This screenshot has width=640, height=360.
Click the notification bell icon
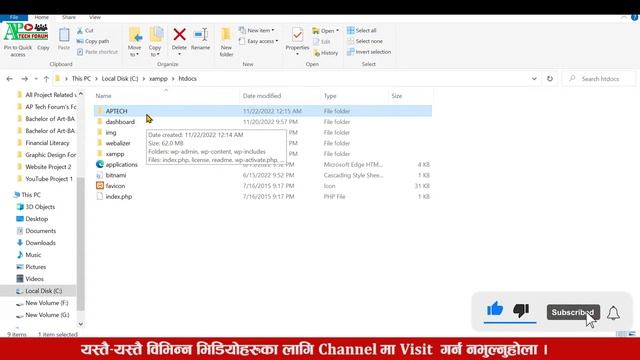(613, 313)
